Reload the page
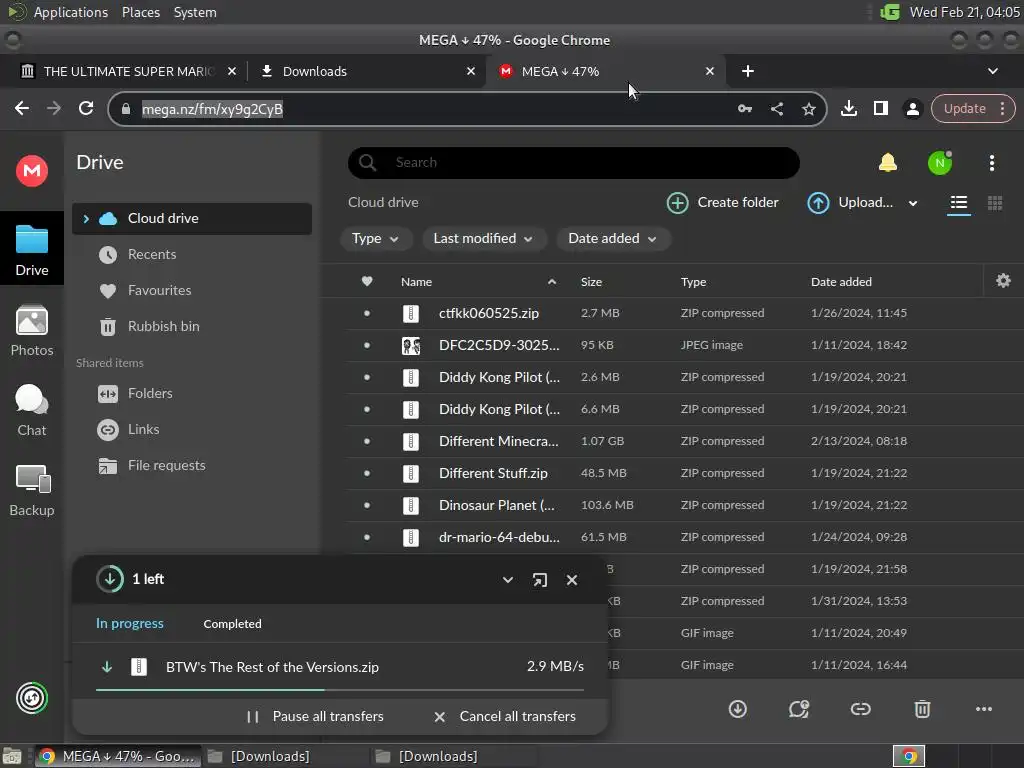This screenshot has width=1024, height=768. coord(86,108)
